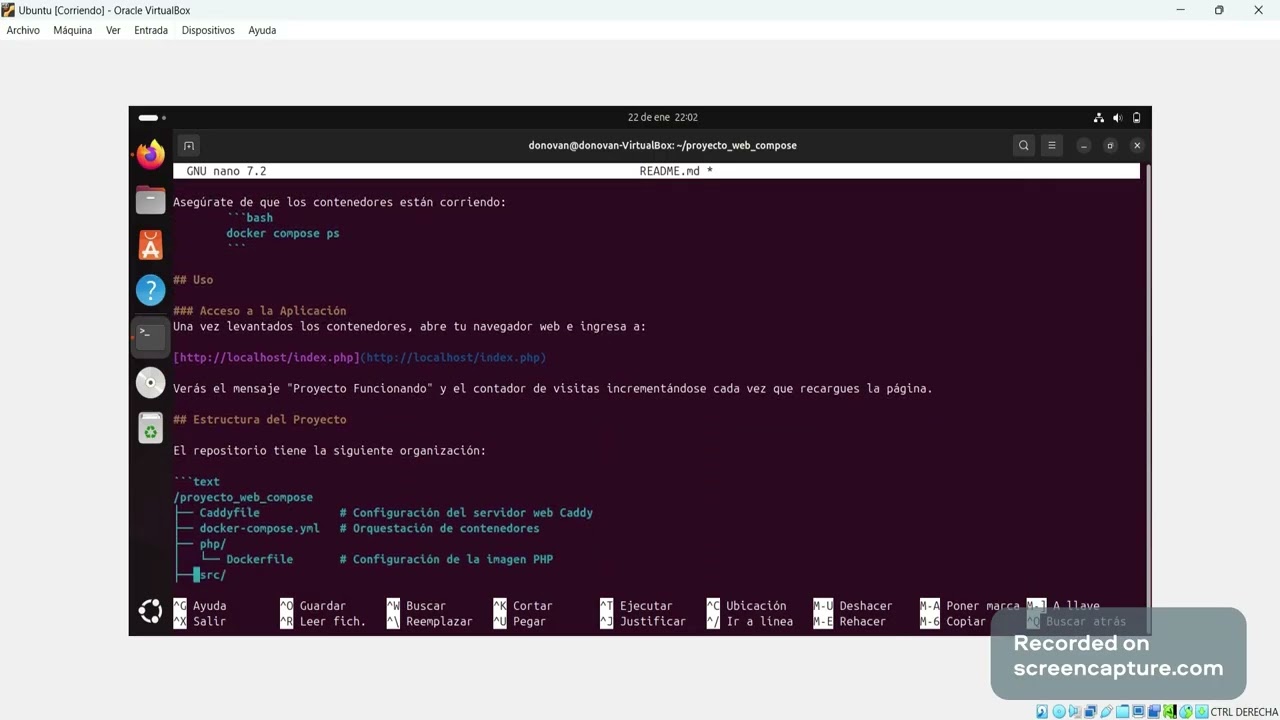Open the Ayuda menu
Screen dimensions: 1280x720
coord(262,30)
